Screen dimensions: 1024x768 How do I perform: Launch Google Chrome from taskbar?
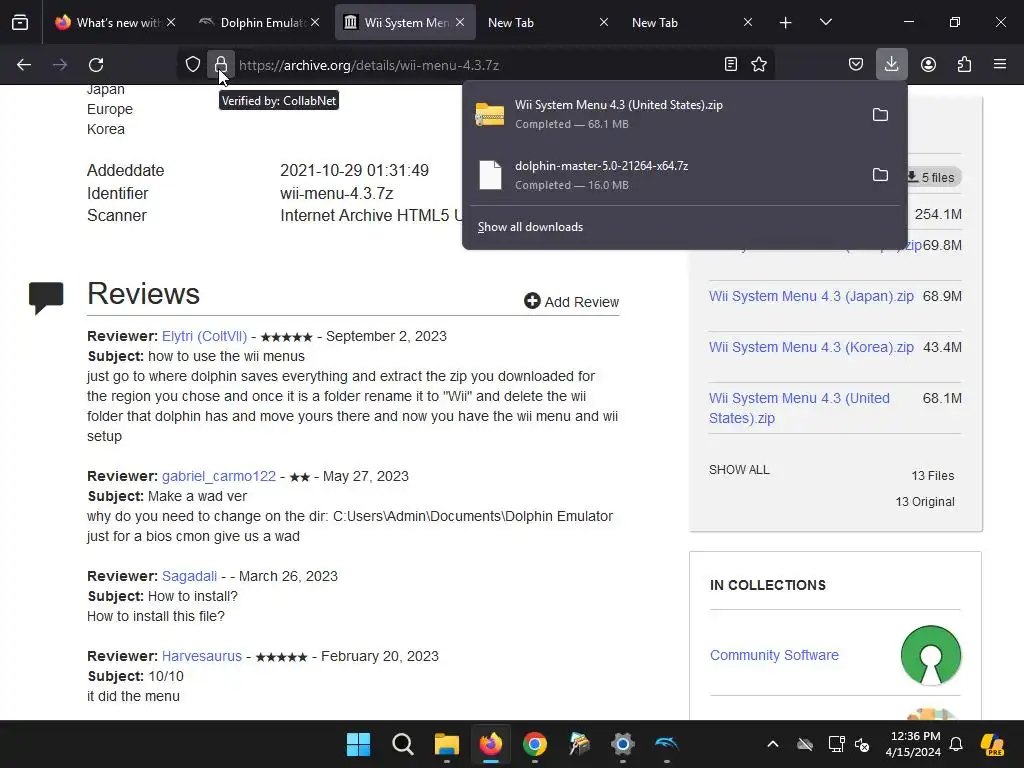coord(535,744)
